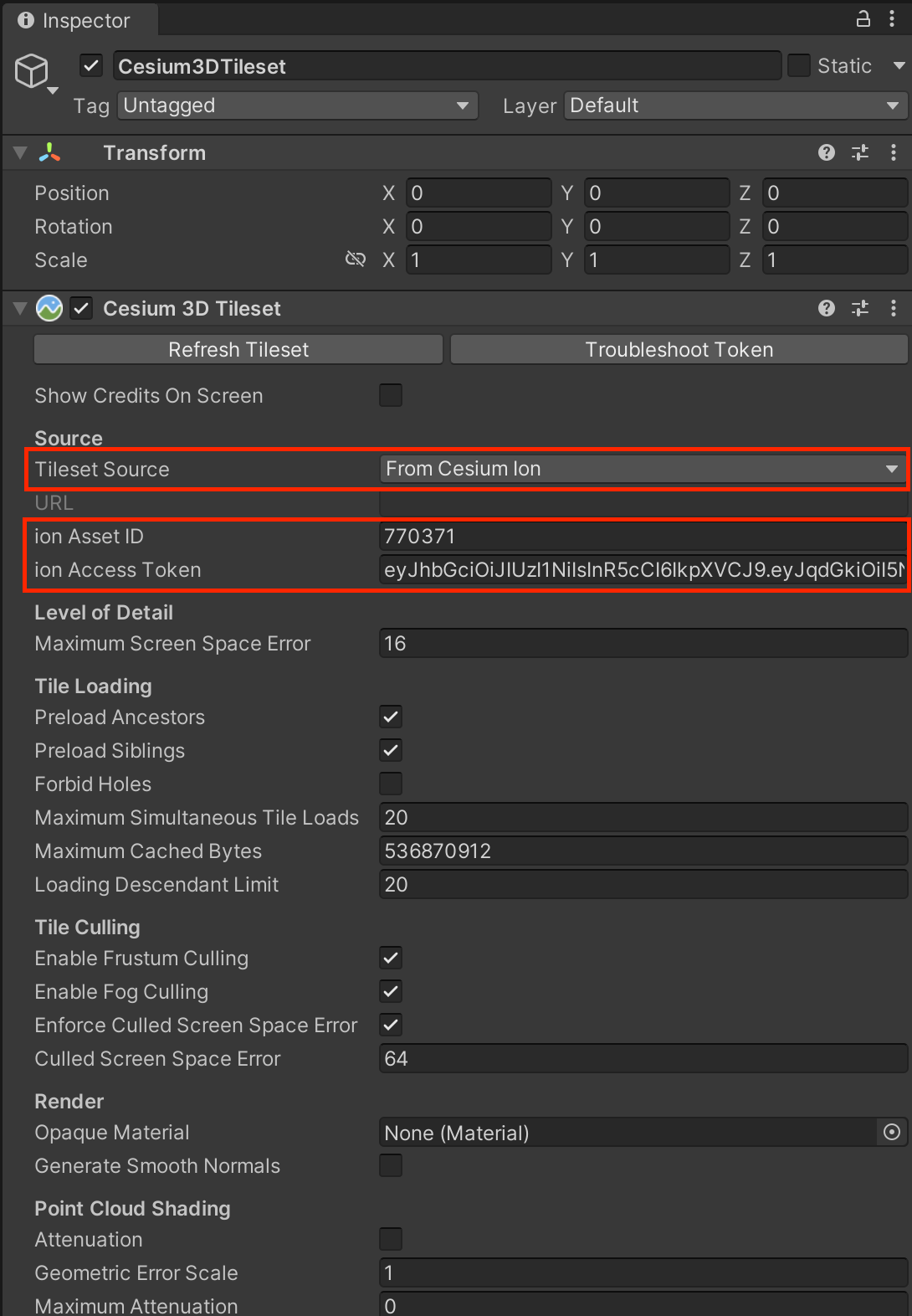Click the Transform component title
912x1316 pixels.
155,153
